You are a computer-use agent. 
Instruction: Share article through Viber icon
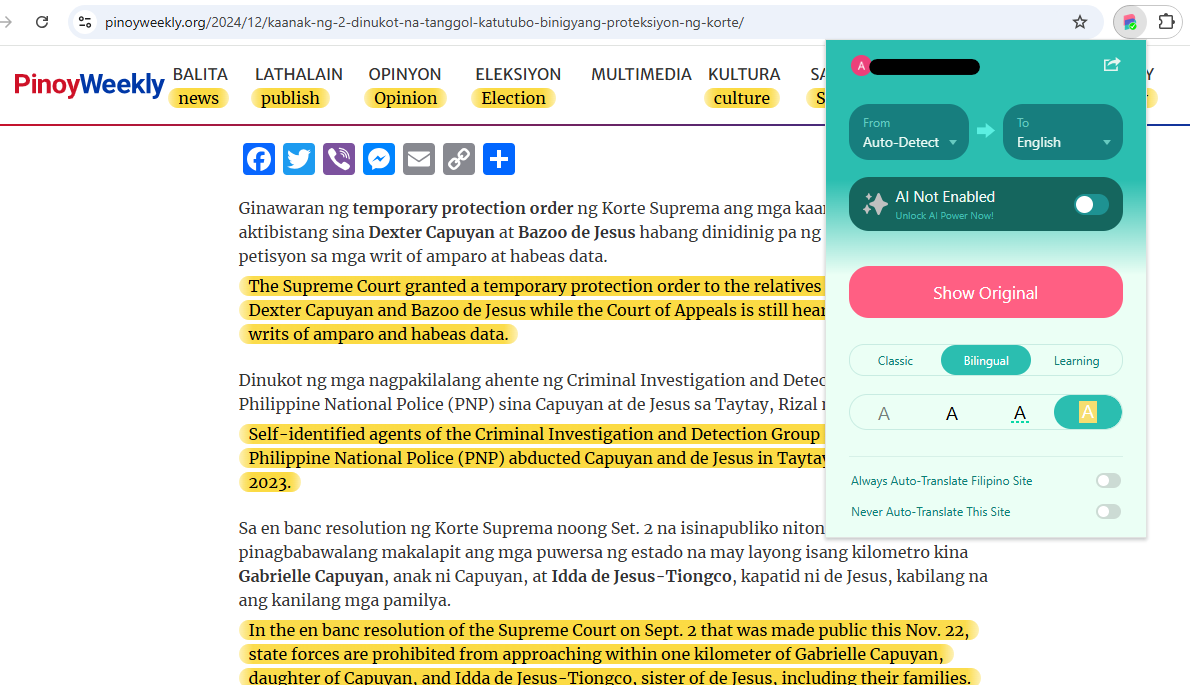pos(339,160)
